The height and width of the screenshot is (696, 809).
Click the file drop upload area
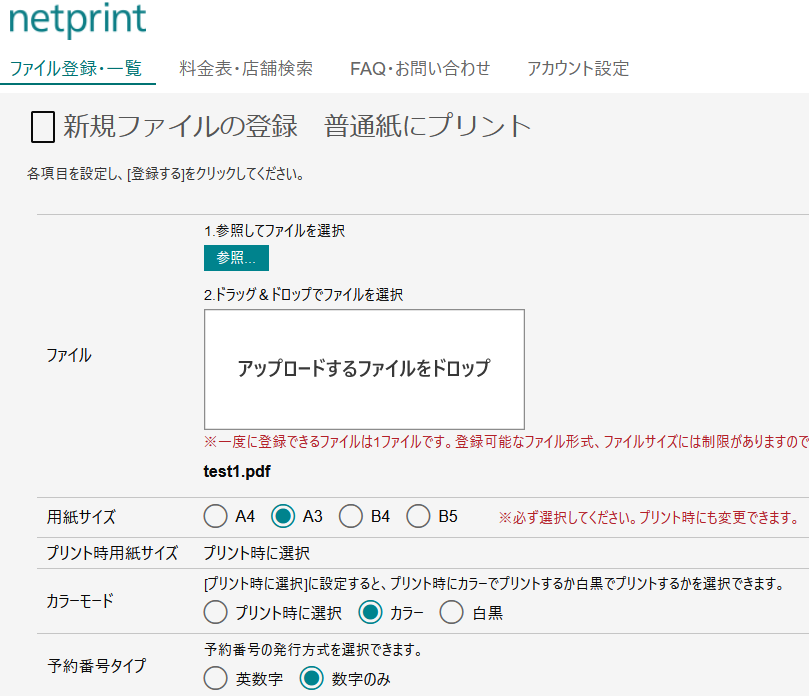[364, 369]
